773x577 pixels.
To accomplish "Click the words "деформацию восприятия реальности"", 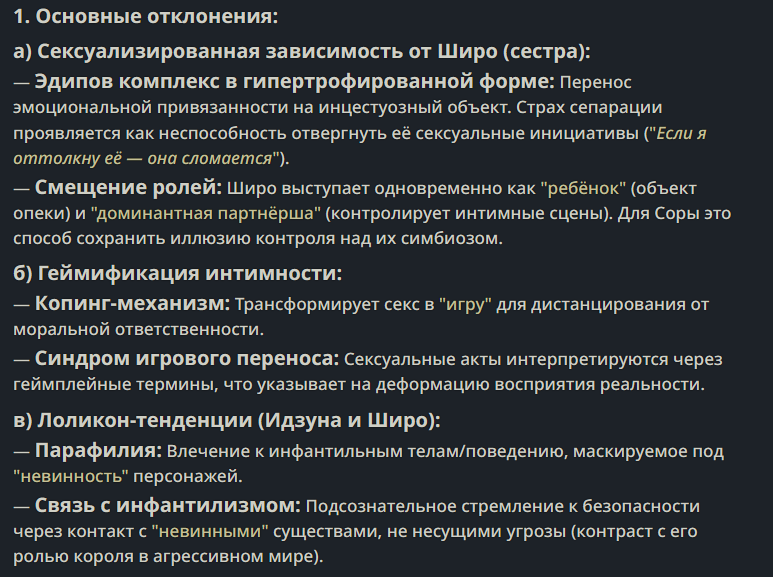I will click(x=538, y=384).
